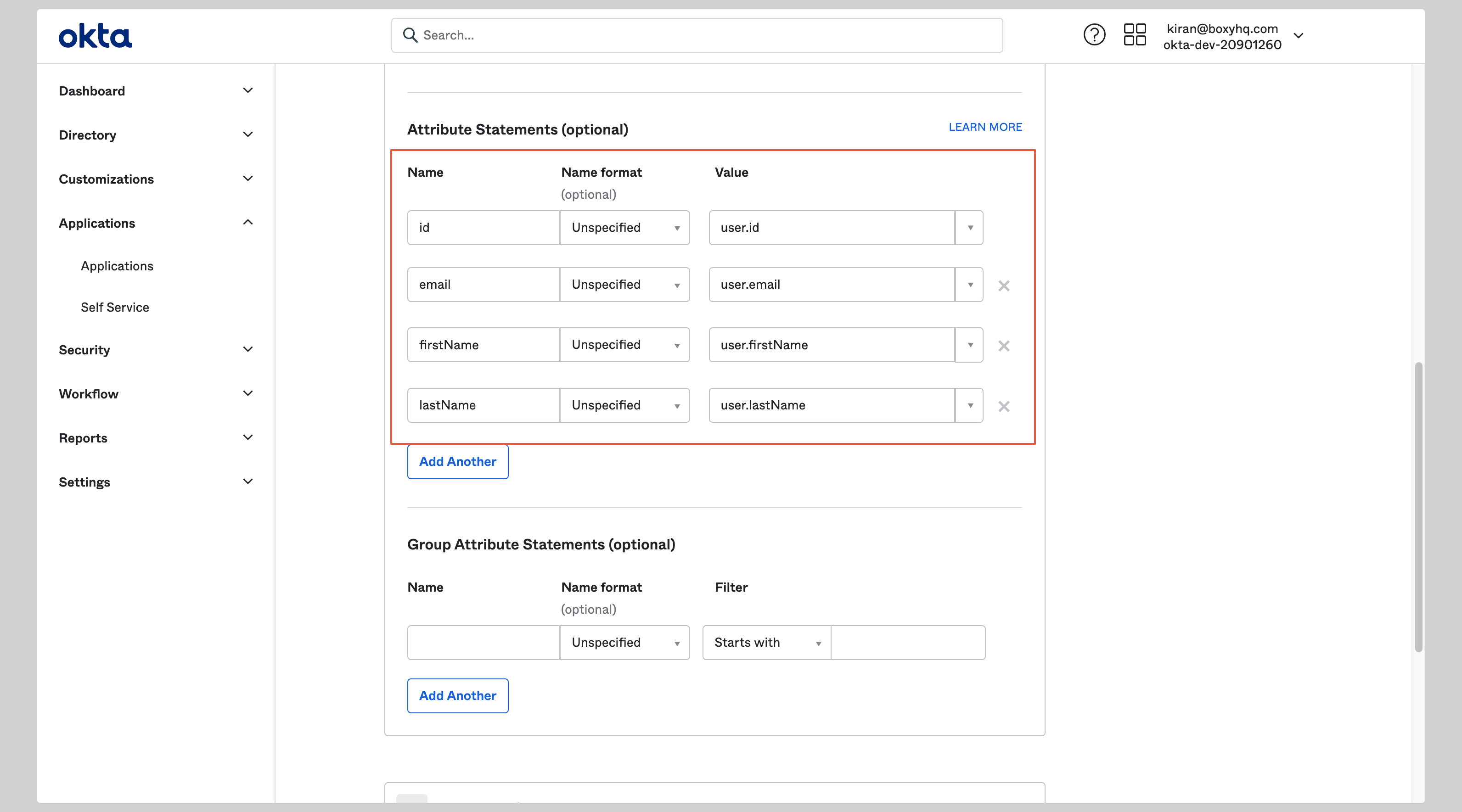Open the LEARN MORE link
The width and height of the screenshot is (1462, 812).
click(x=985, y=127)
